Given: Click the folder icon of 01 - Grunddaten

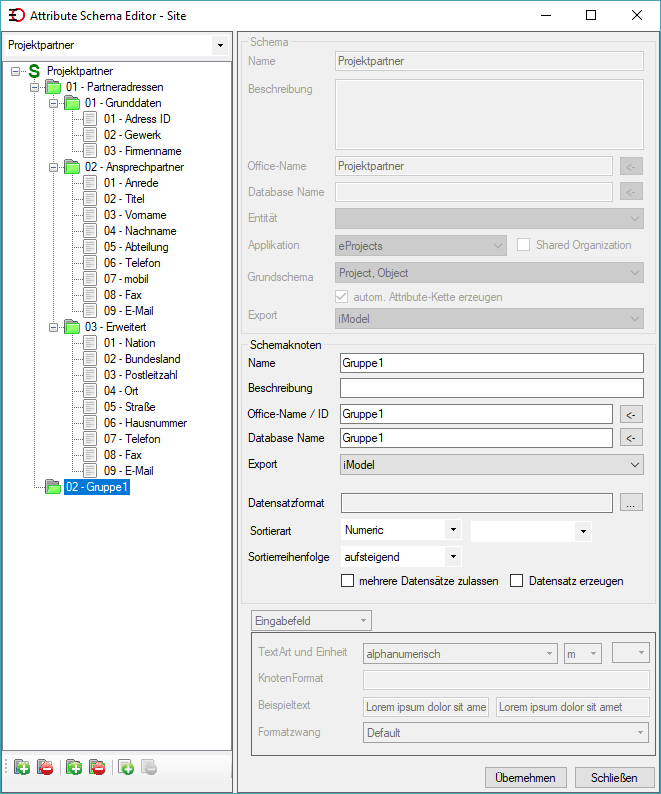Looking at the screenshot, I should (x=72, y=103).
